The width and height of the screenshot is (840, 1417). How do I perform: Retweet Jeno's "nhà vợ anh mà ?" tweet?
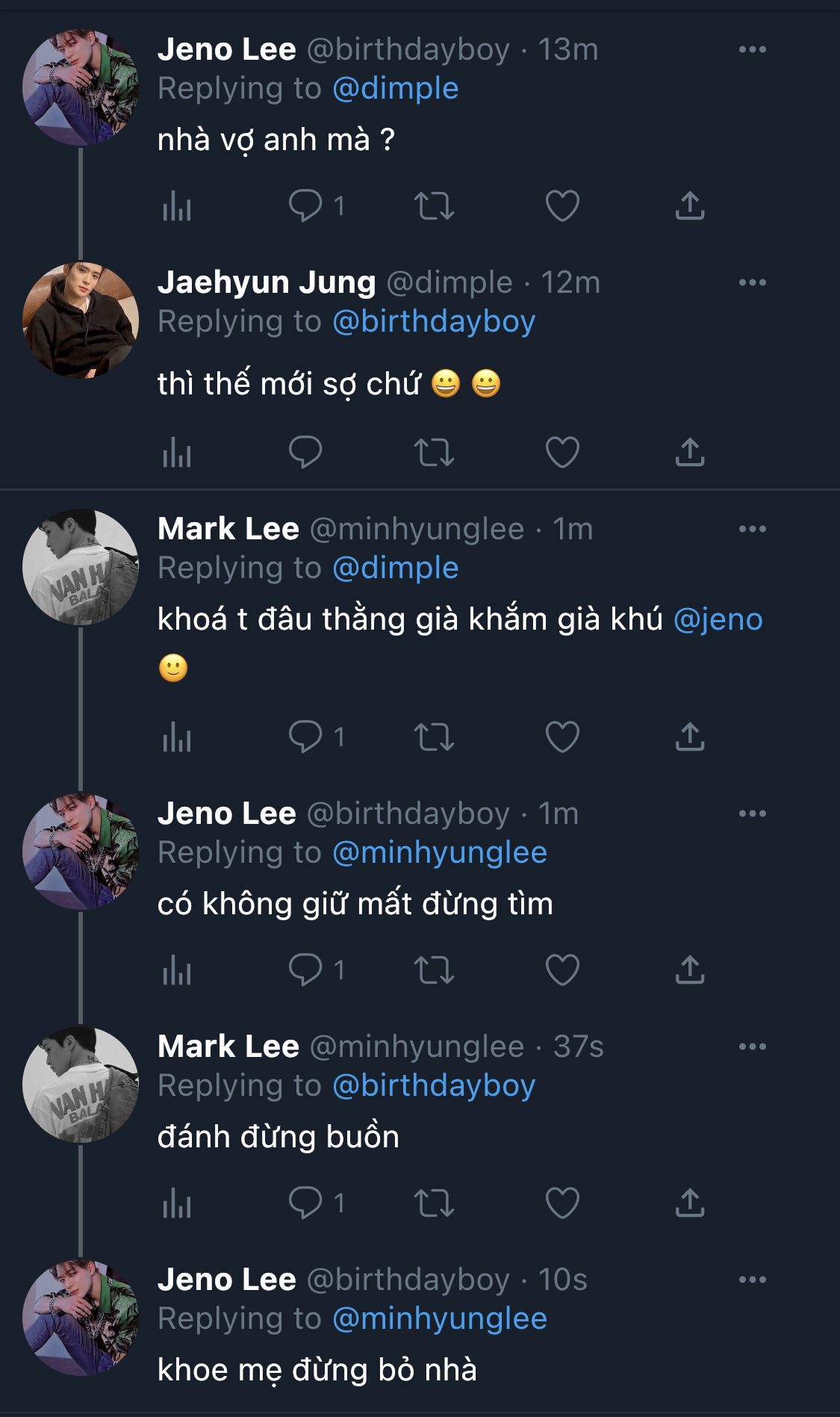[x=434, y=205]
